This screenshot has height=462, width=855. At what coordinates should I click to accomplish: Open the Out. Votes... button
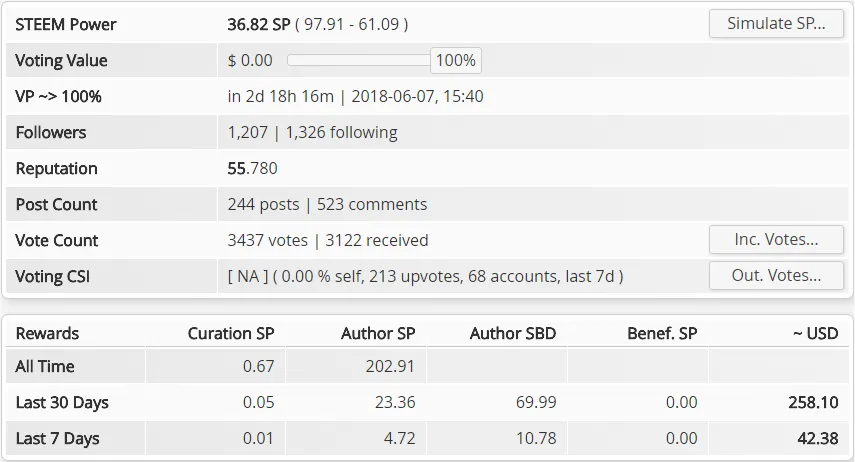[x=776, y=275]
